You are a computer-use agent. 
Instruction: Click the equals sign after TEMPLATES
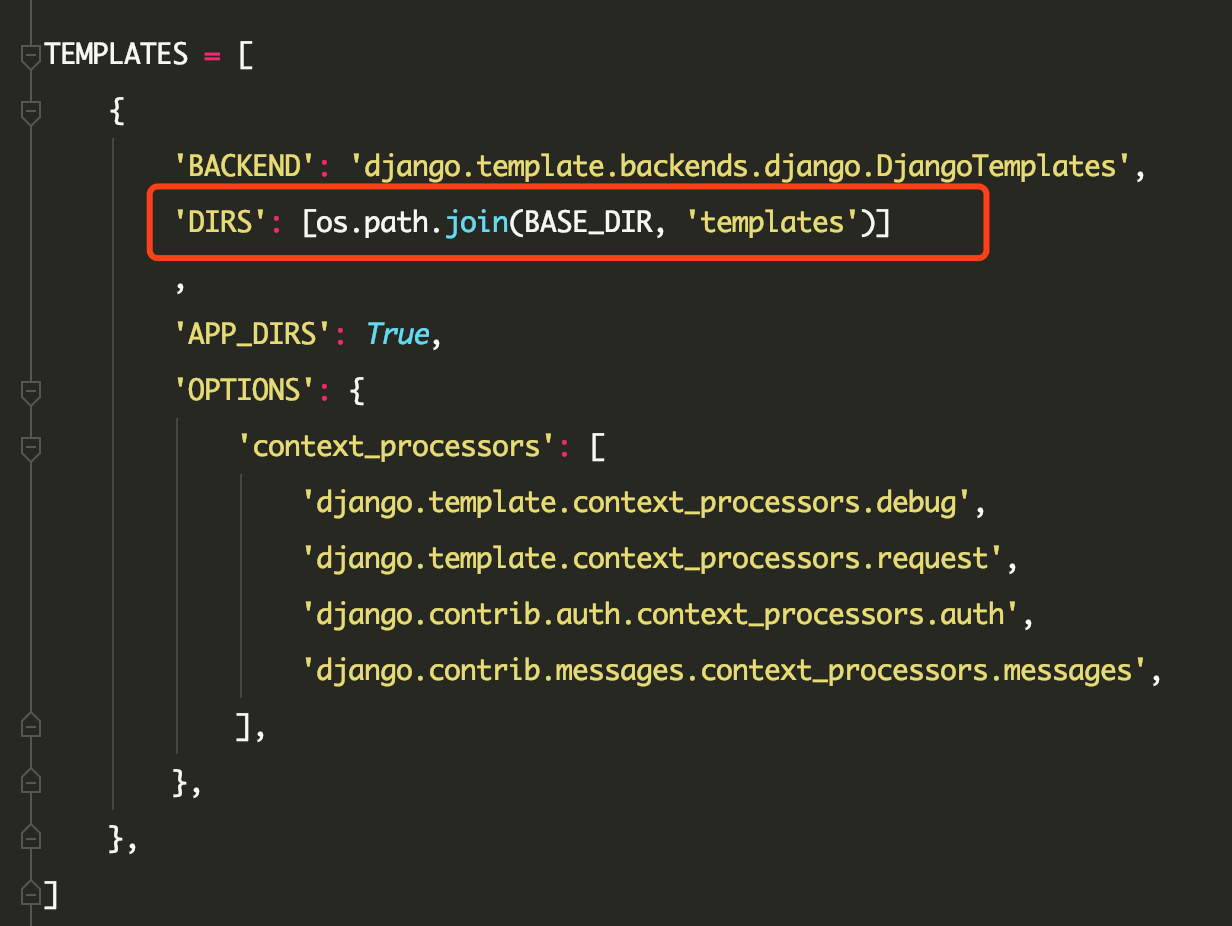212,55
